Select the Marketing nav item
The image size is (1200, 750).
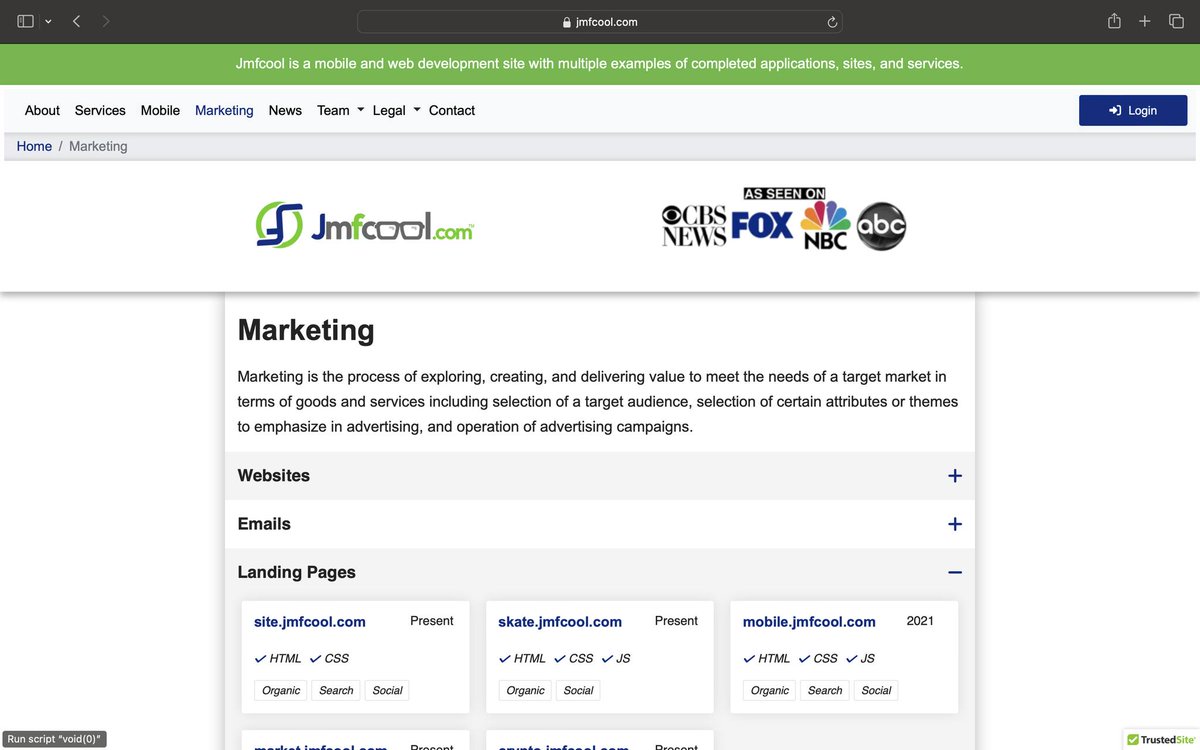pos(224,110)
